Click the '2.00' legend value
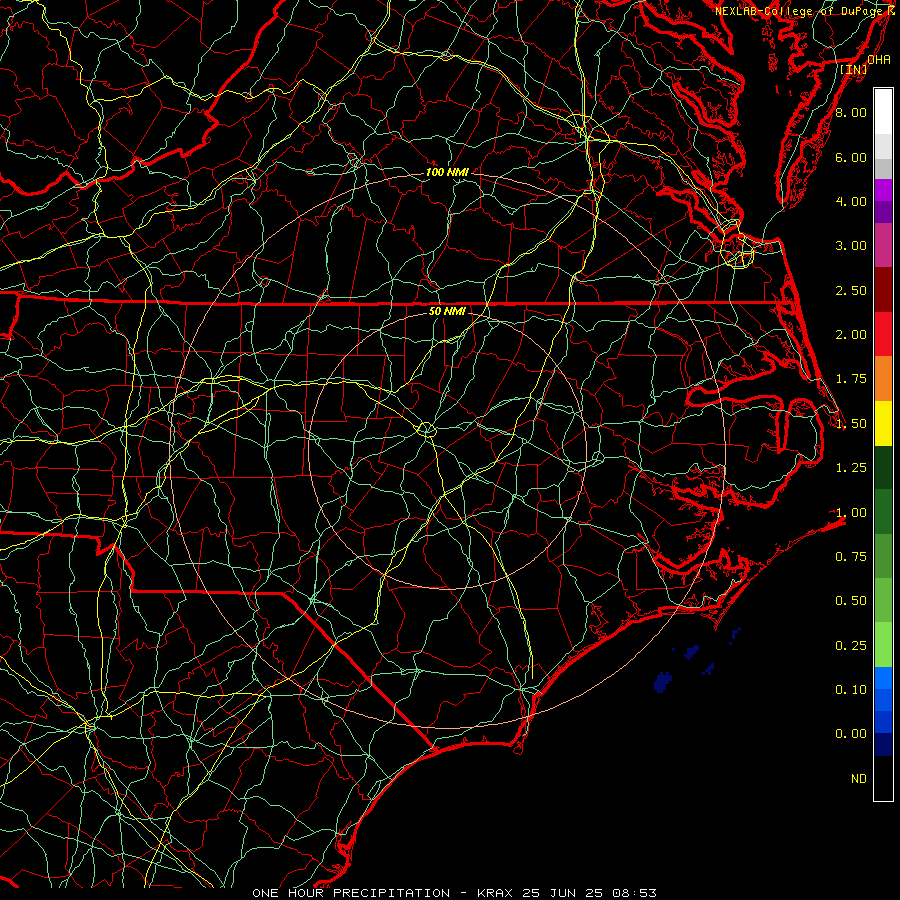Image resolution: width=900 pixels, height=900 pixels. point(851,335)
